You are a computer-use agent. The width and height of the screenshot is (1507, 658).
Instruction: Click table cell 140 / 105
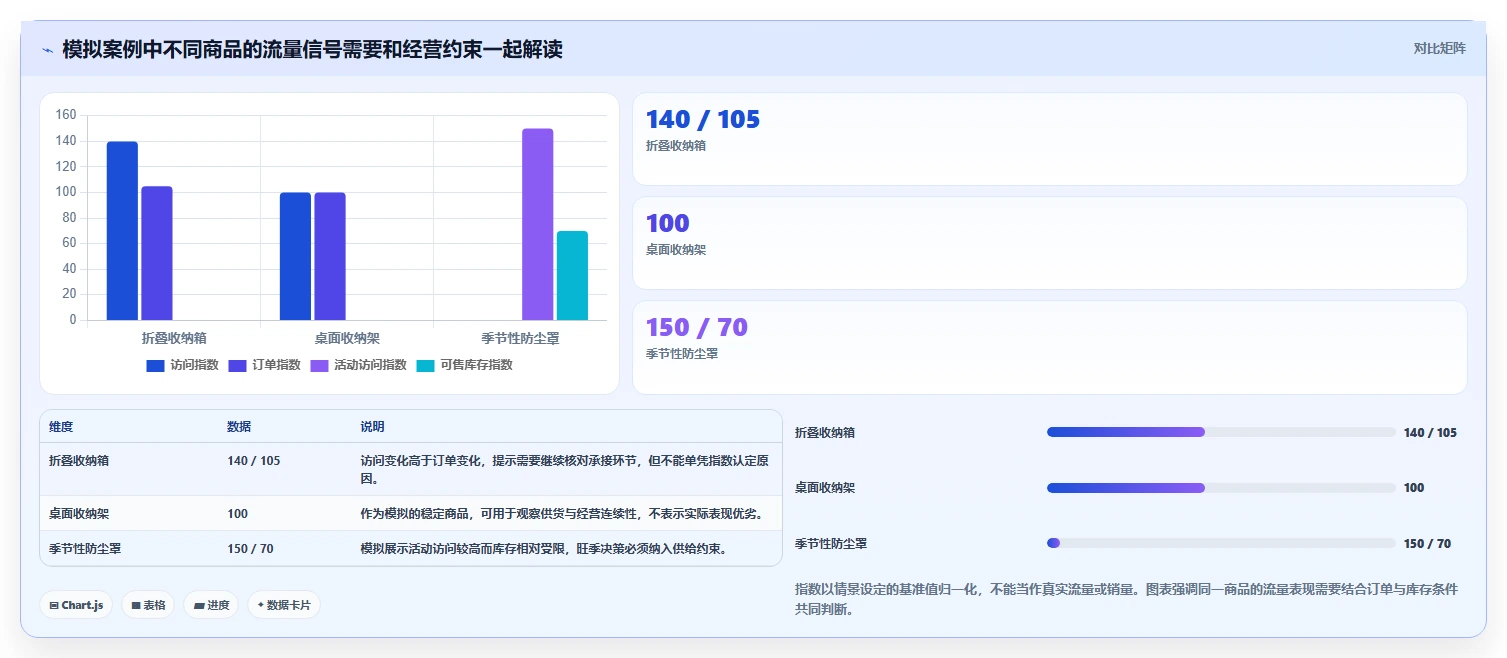click(254, 461)
